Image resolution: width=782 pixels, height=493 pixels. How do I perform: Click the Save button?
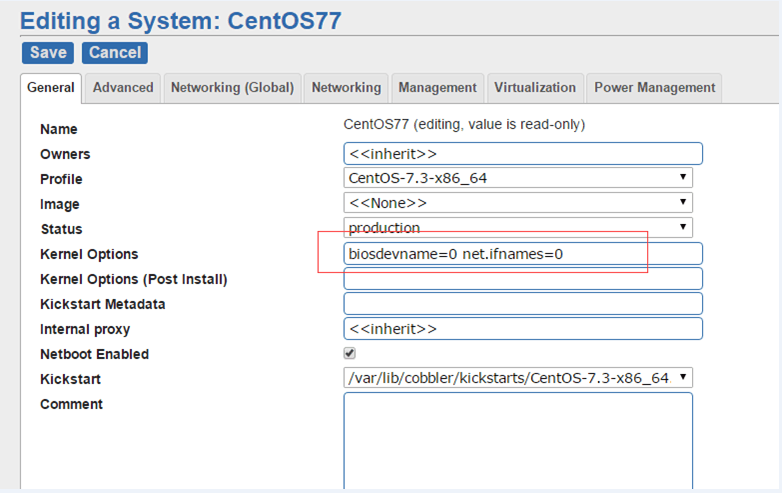click(x=48, y=53)
